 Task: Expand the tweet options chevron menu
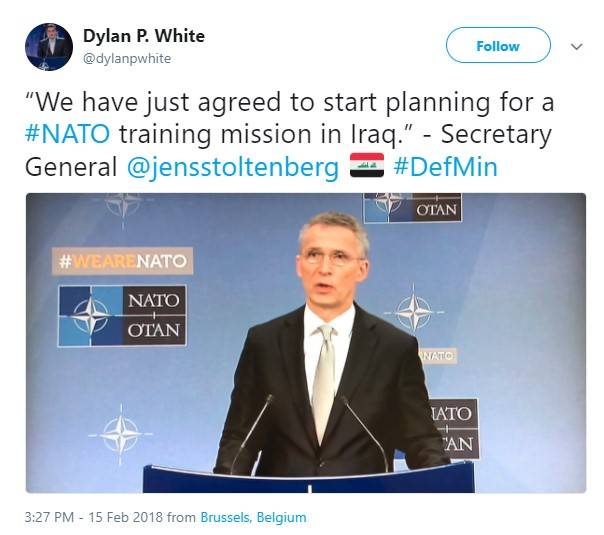(x=576, y=47)
